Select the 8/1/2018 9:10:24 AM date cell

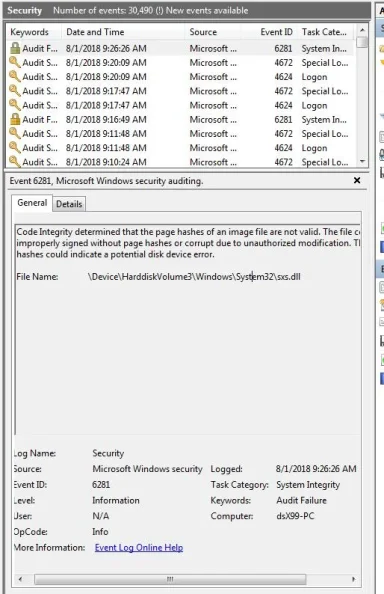click(106, 162)
